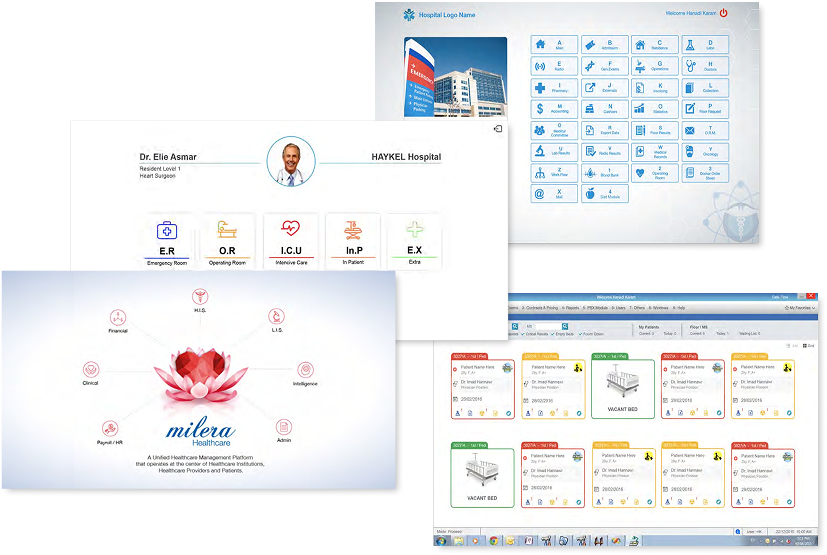Viewport: 827px width, 555px height.
Task: Open the A Main module tile
Action: 554,45
